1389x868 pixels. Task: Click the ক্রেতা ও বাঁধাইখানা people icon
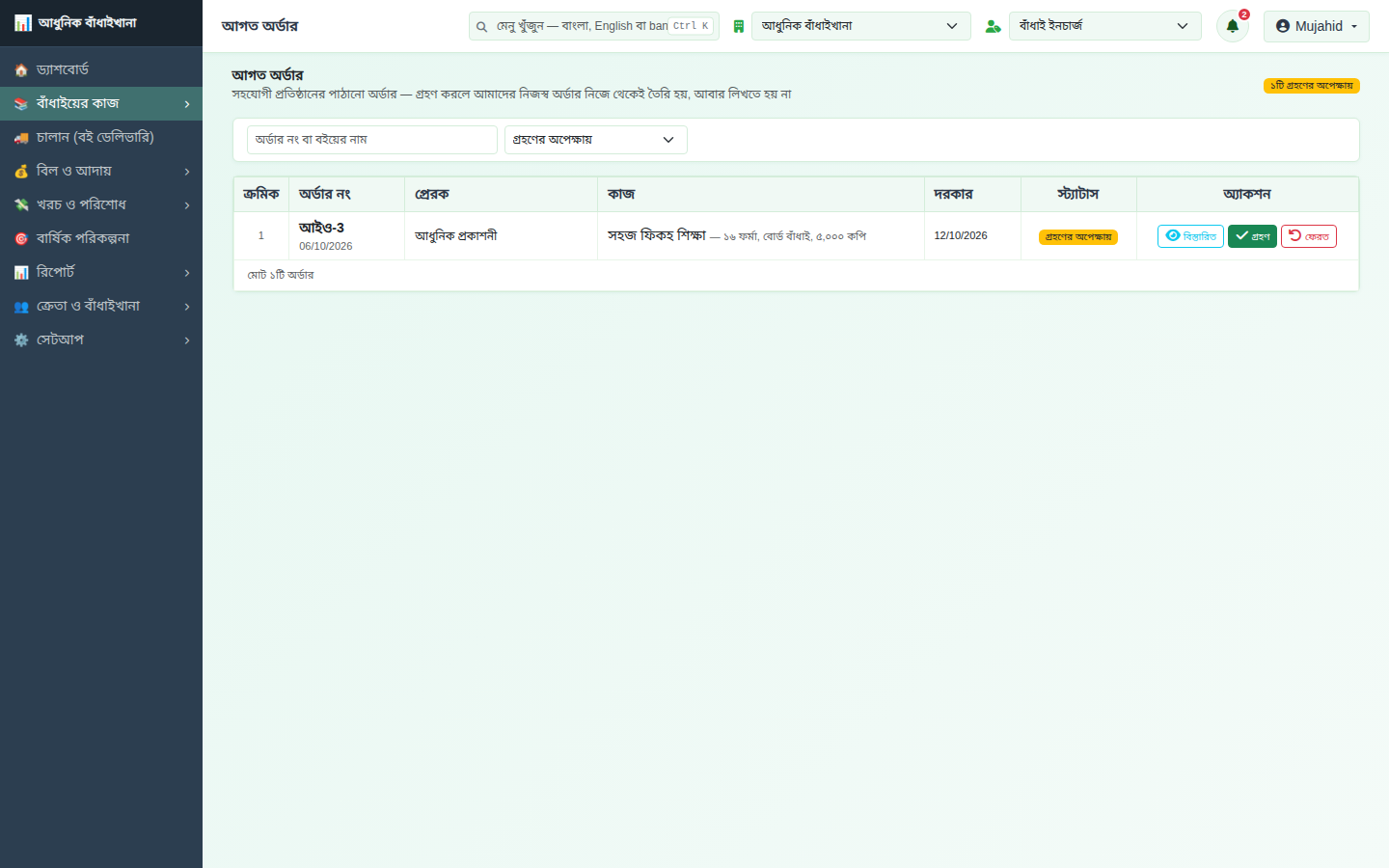tap(21, 307)
